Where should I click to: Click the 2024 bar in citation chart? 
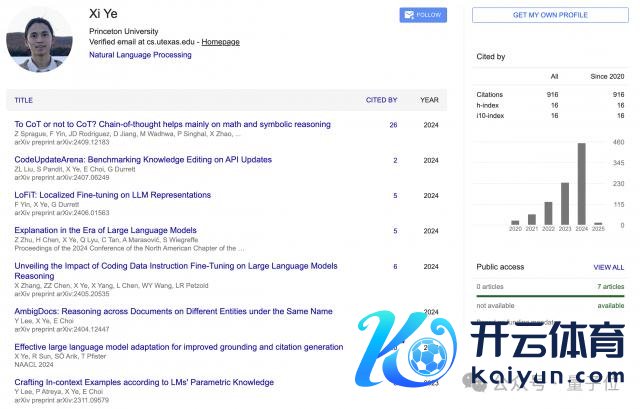[x=581, y=184]
